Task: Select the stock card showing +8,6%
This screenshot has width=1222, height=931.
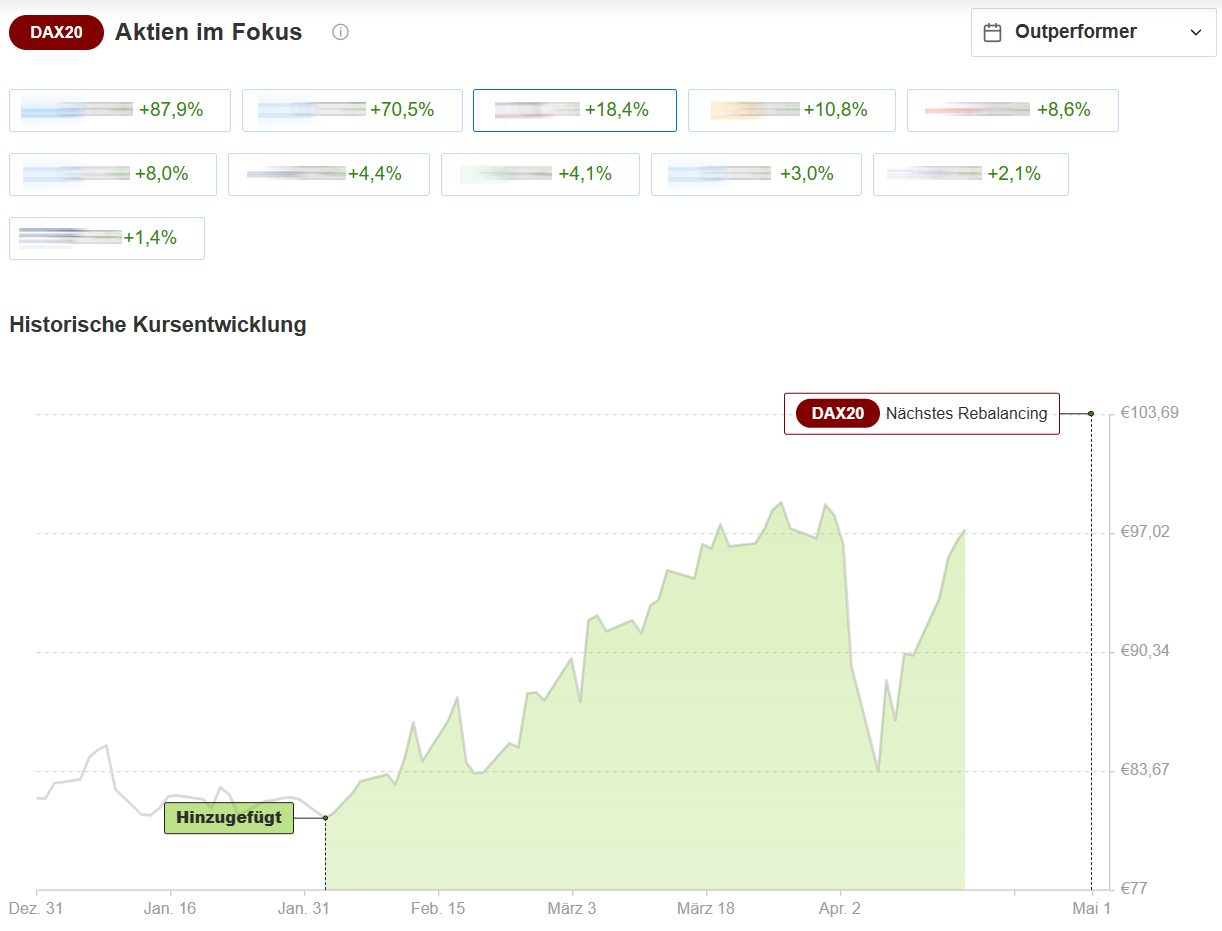Action: [x=1013, y=110]
